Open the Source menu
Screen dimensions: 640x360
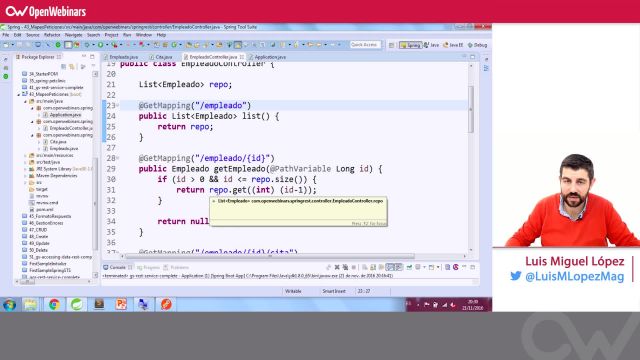coord(33,35)
